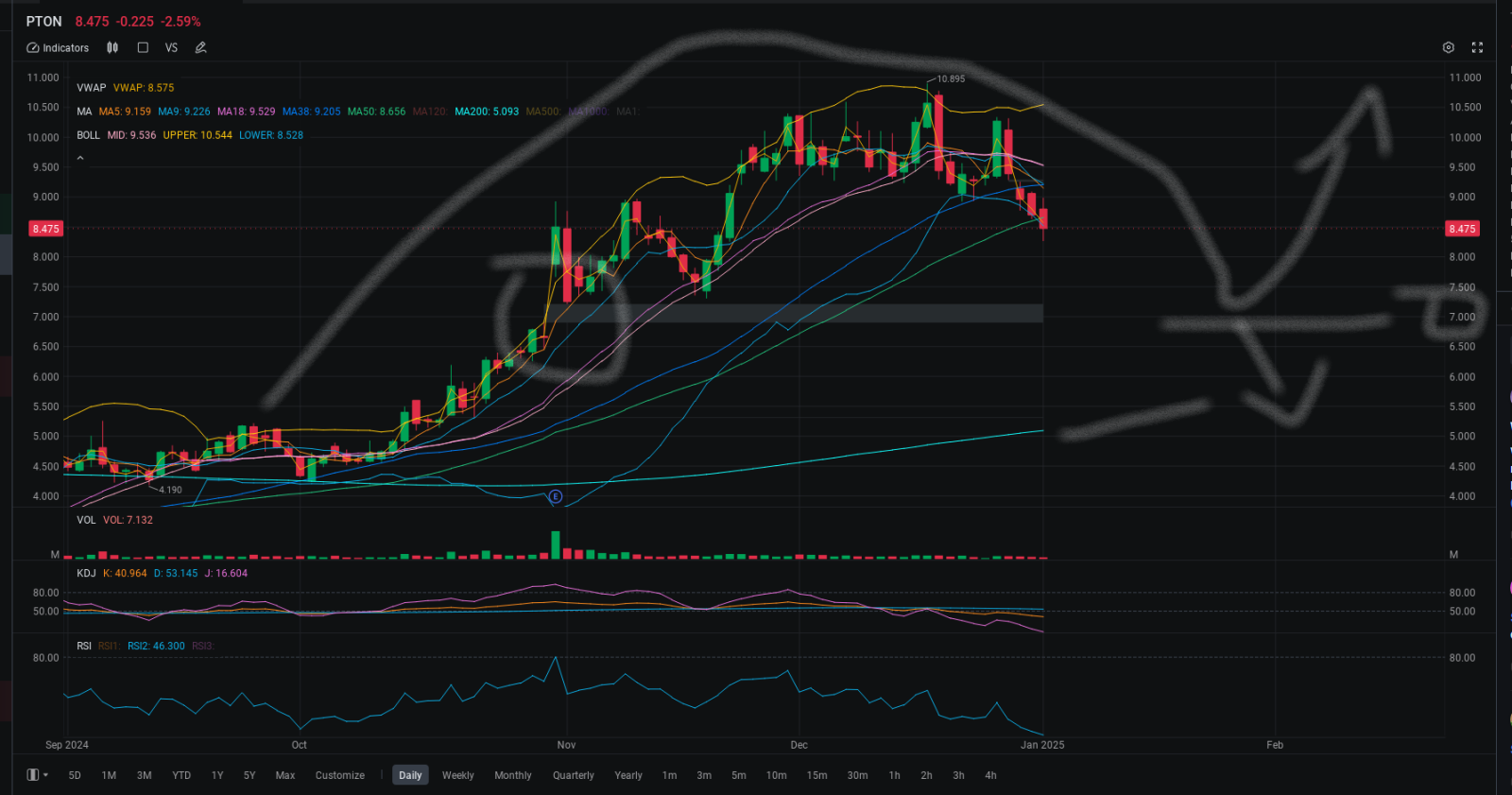Screen dimensions: 1512x795
Task: Click the dimmed MA120 legend entry
Action: coord(430,112)
